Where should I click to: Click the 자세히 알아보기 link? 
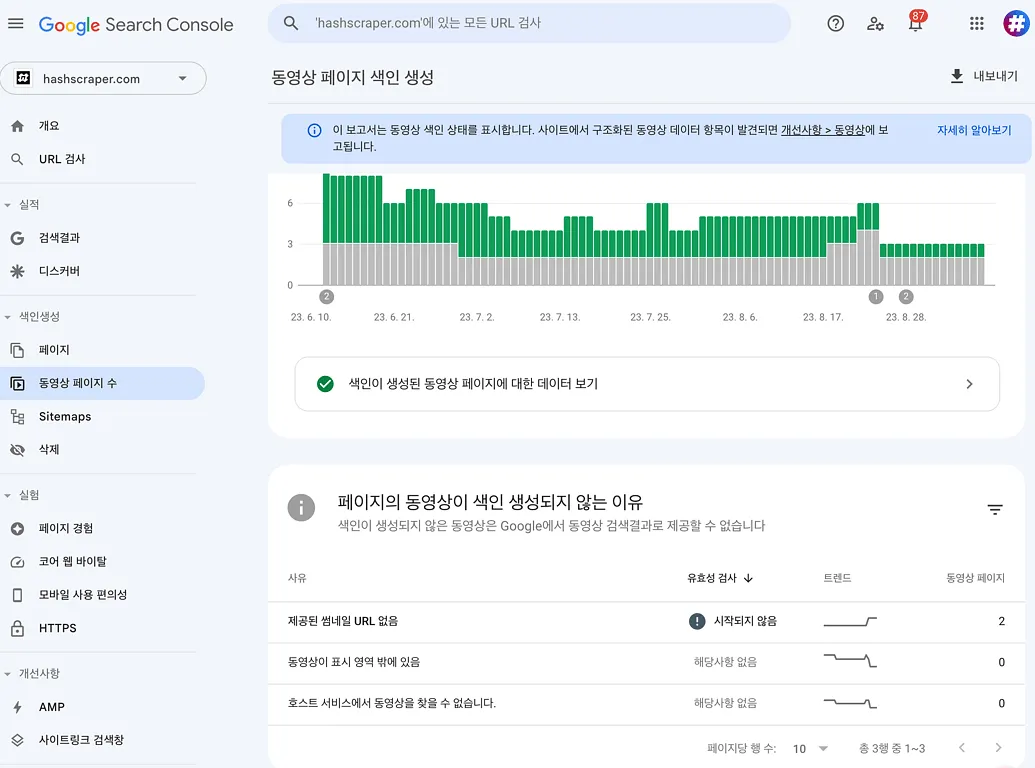973,131
